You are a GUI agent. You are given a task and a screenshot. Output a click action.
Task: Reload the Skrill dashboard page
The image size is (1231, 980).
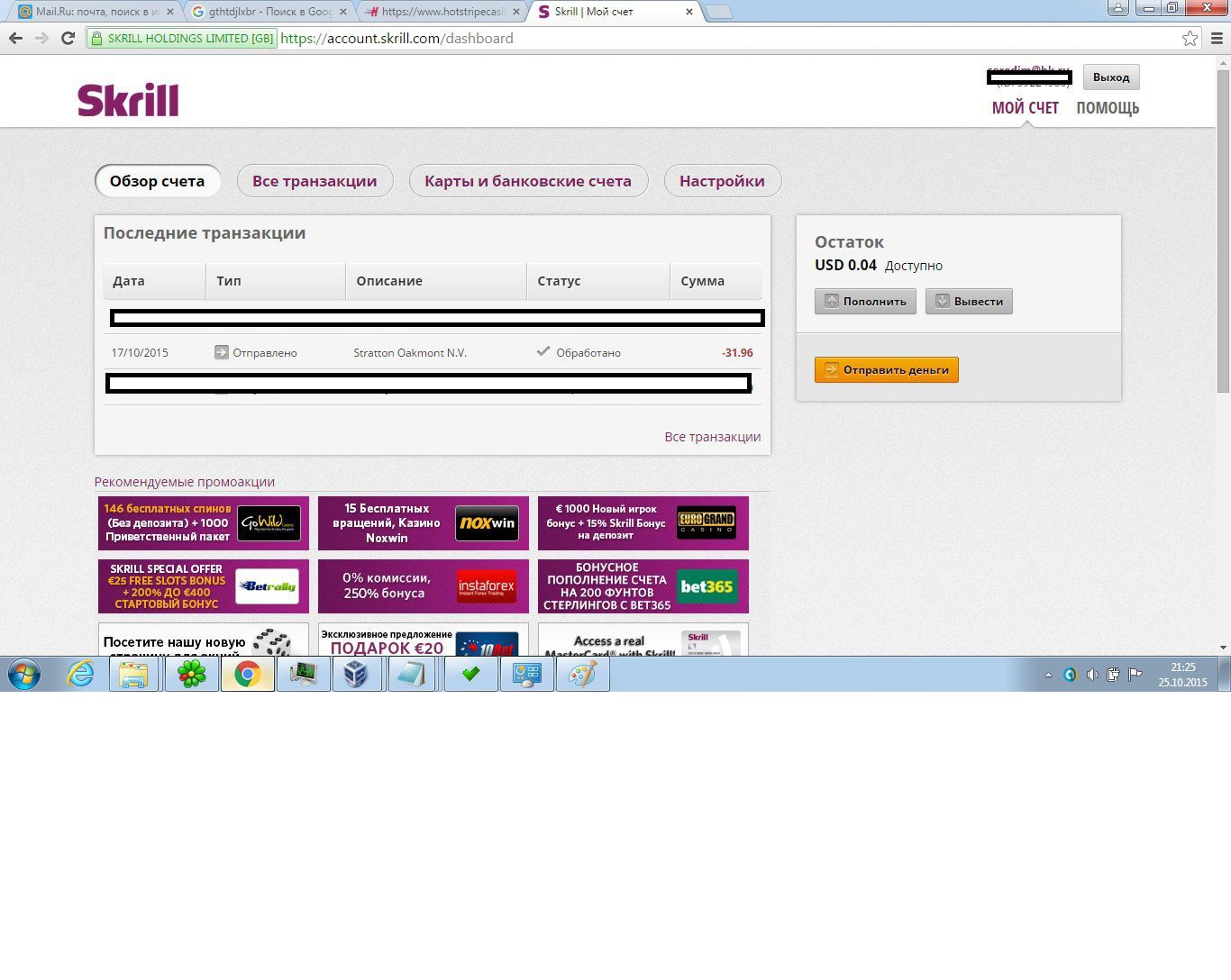click(68, 39)
